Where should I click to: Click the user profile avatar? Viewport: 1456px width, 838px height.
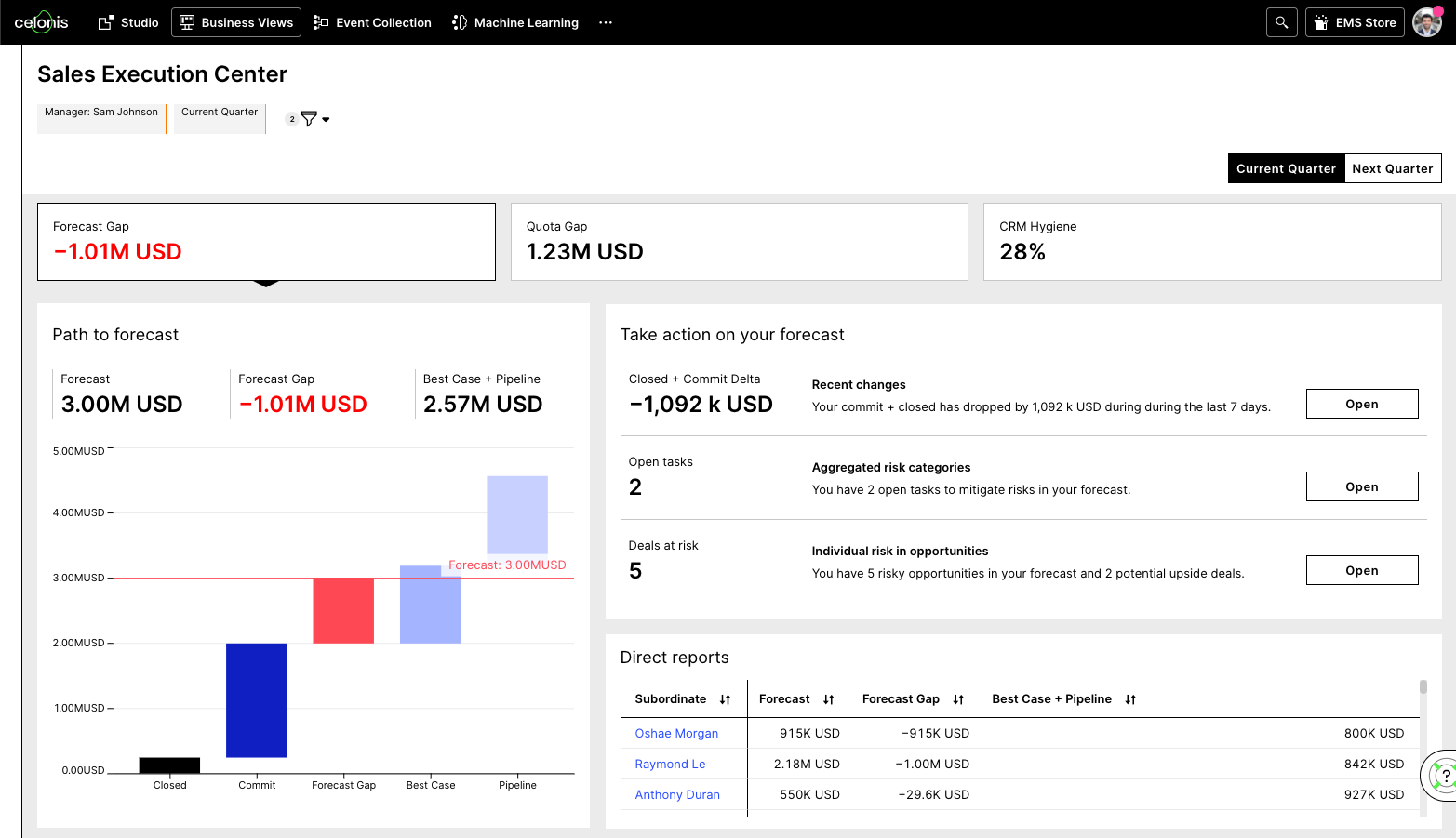(1426, 22)
